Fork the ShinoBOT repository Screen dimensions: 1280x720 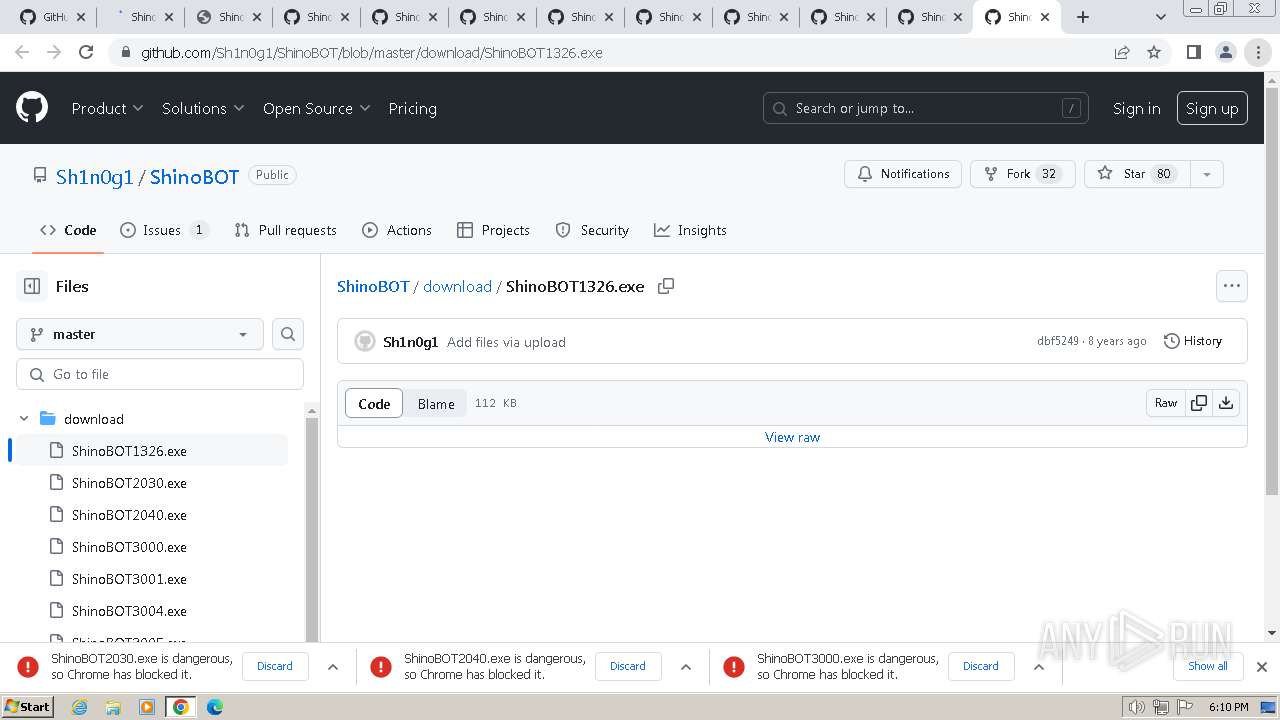[x=1023, y=174]
